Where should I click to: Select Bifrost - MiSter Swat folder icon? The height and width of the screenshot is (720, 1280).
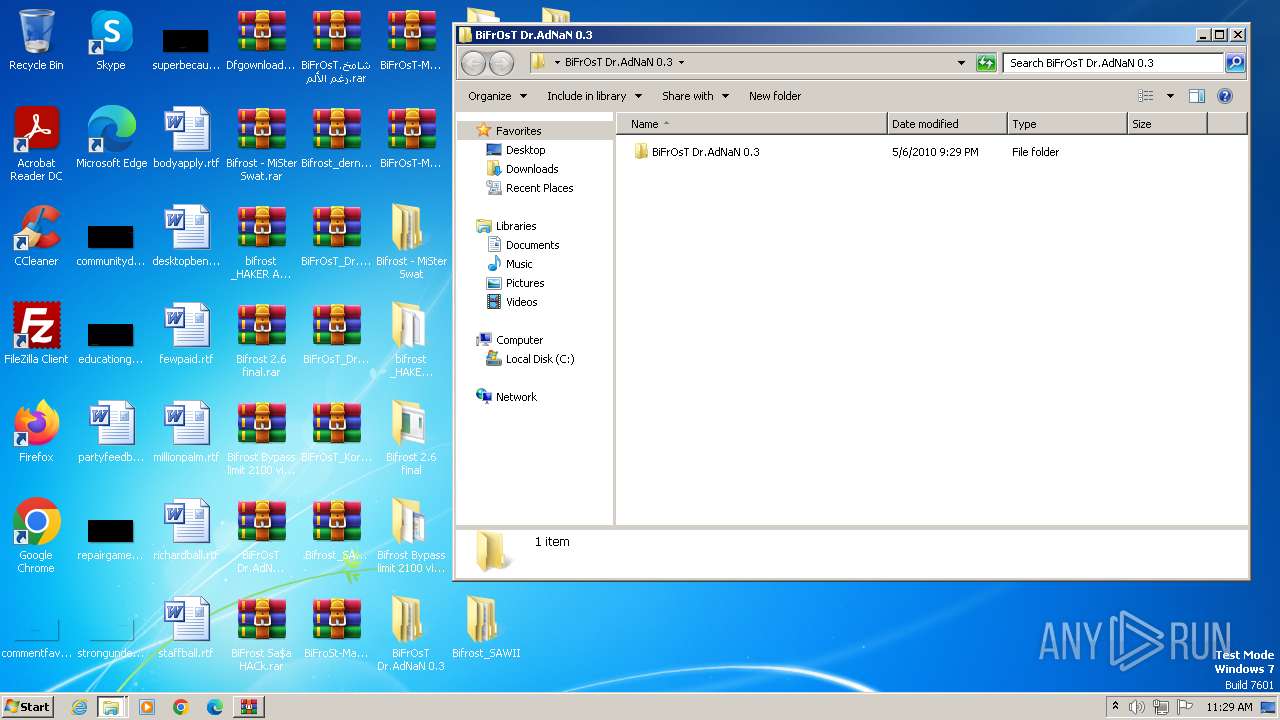tap(411, 242)
